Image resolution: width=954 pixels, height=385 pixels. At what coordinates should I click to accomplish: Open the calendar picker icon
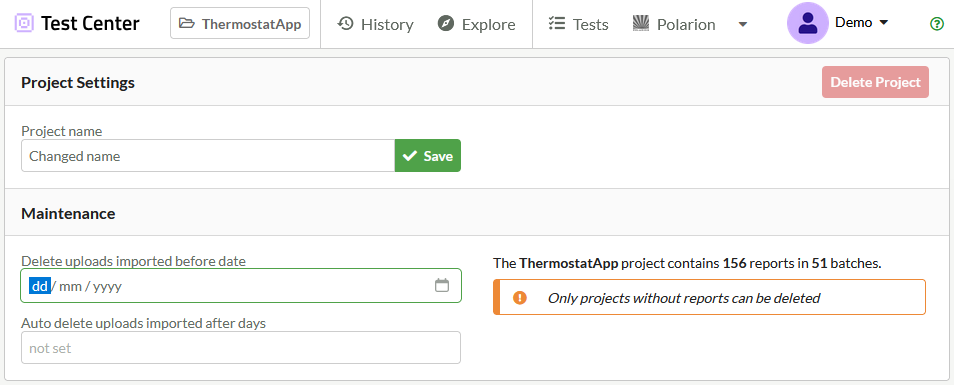[442, 285]
